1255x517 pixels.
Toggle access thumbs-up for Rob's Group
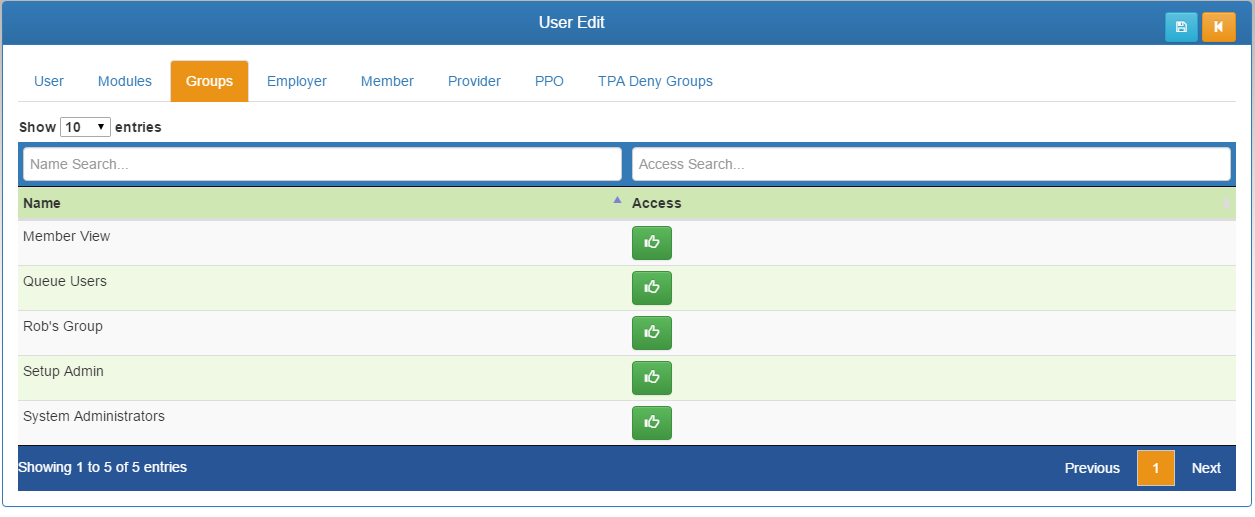651,333
